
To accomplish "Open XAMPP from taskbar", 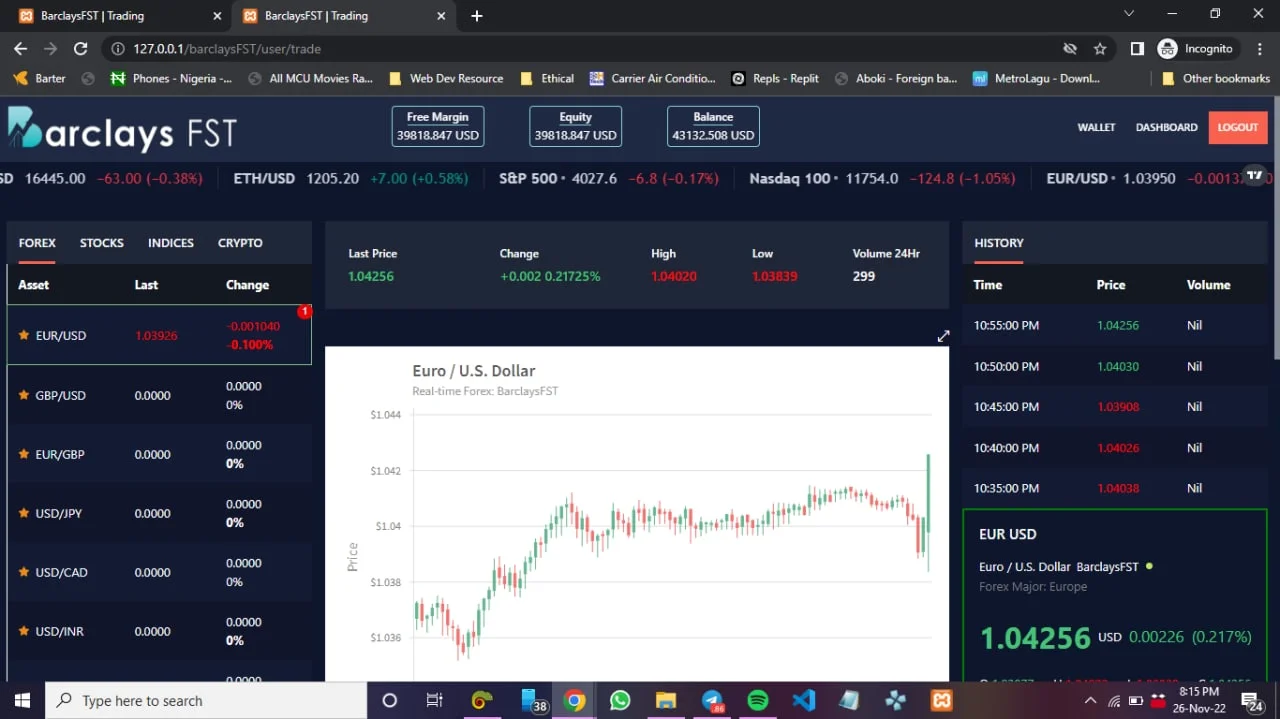I will (942, 701).
